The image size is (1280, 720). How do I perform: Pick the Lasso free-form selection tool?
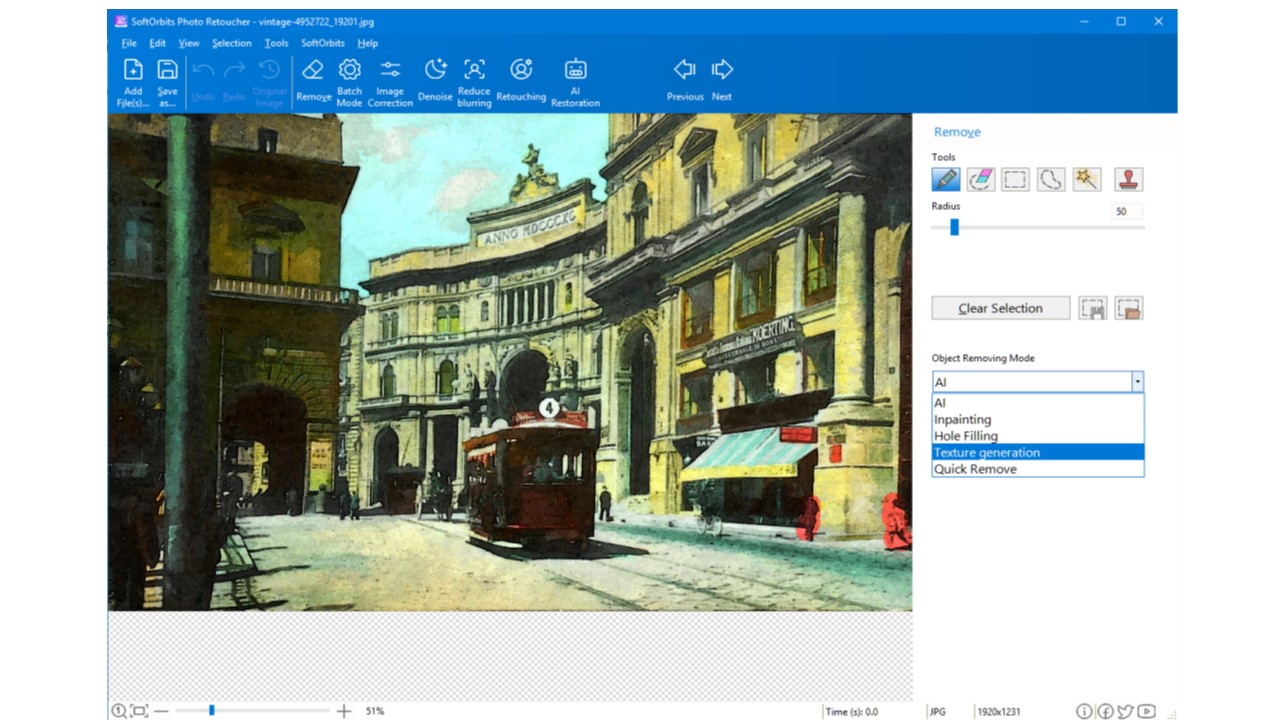pos(1050,179)
